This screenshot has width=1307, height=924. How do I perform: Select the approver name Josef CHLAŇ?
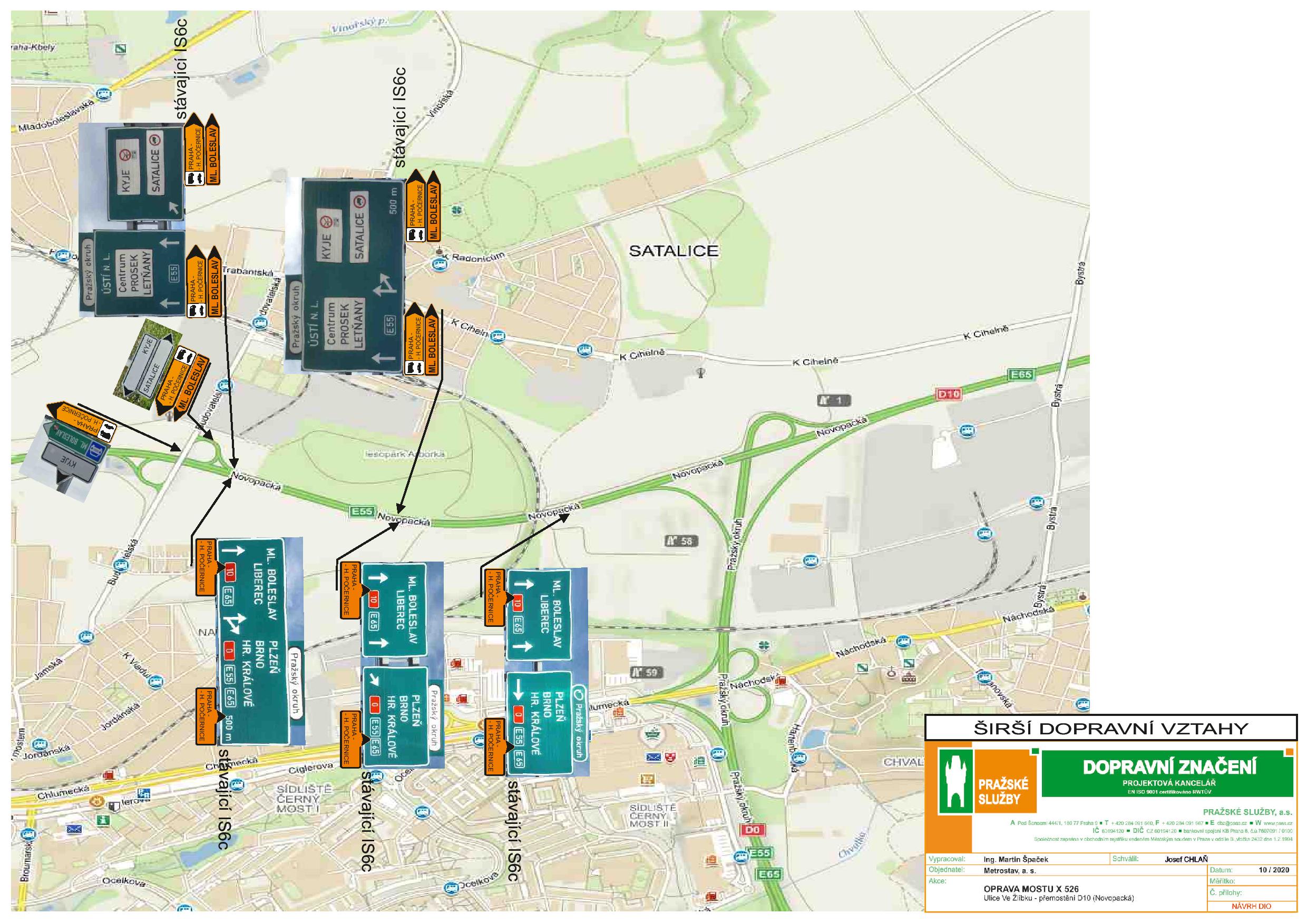pos(1186,859)
